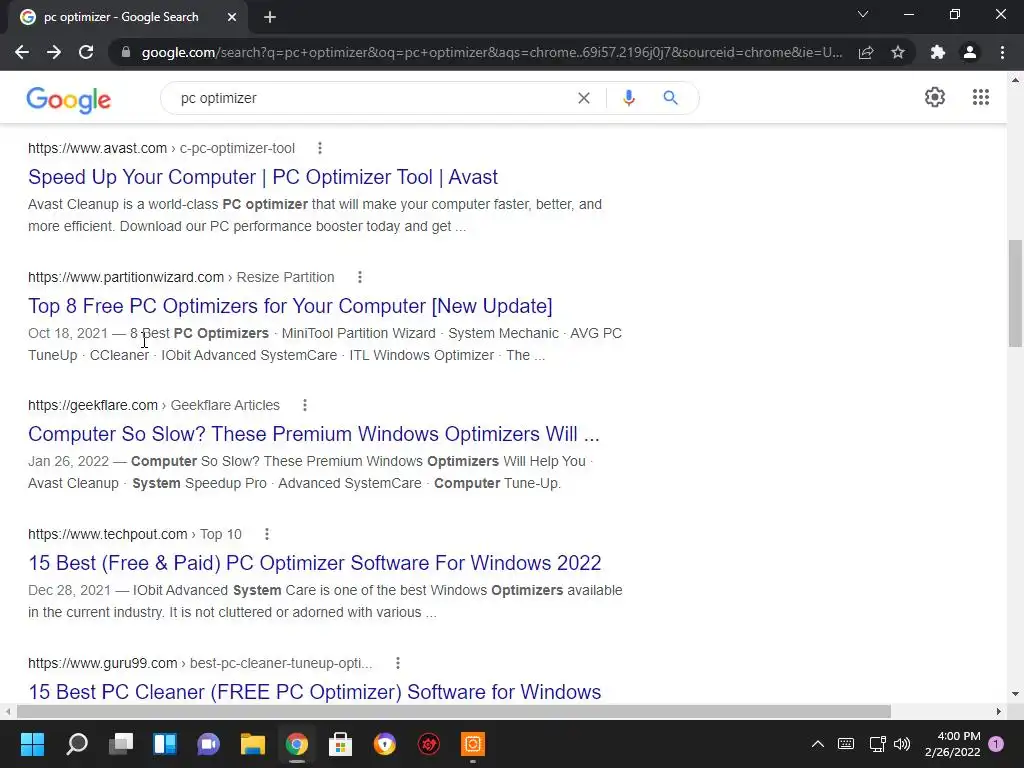1024x768 pixels.
Task: Click the https://www.partitionwizard.com breadcrumb
Action: pyautogui.click(x=126, y=277)
